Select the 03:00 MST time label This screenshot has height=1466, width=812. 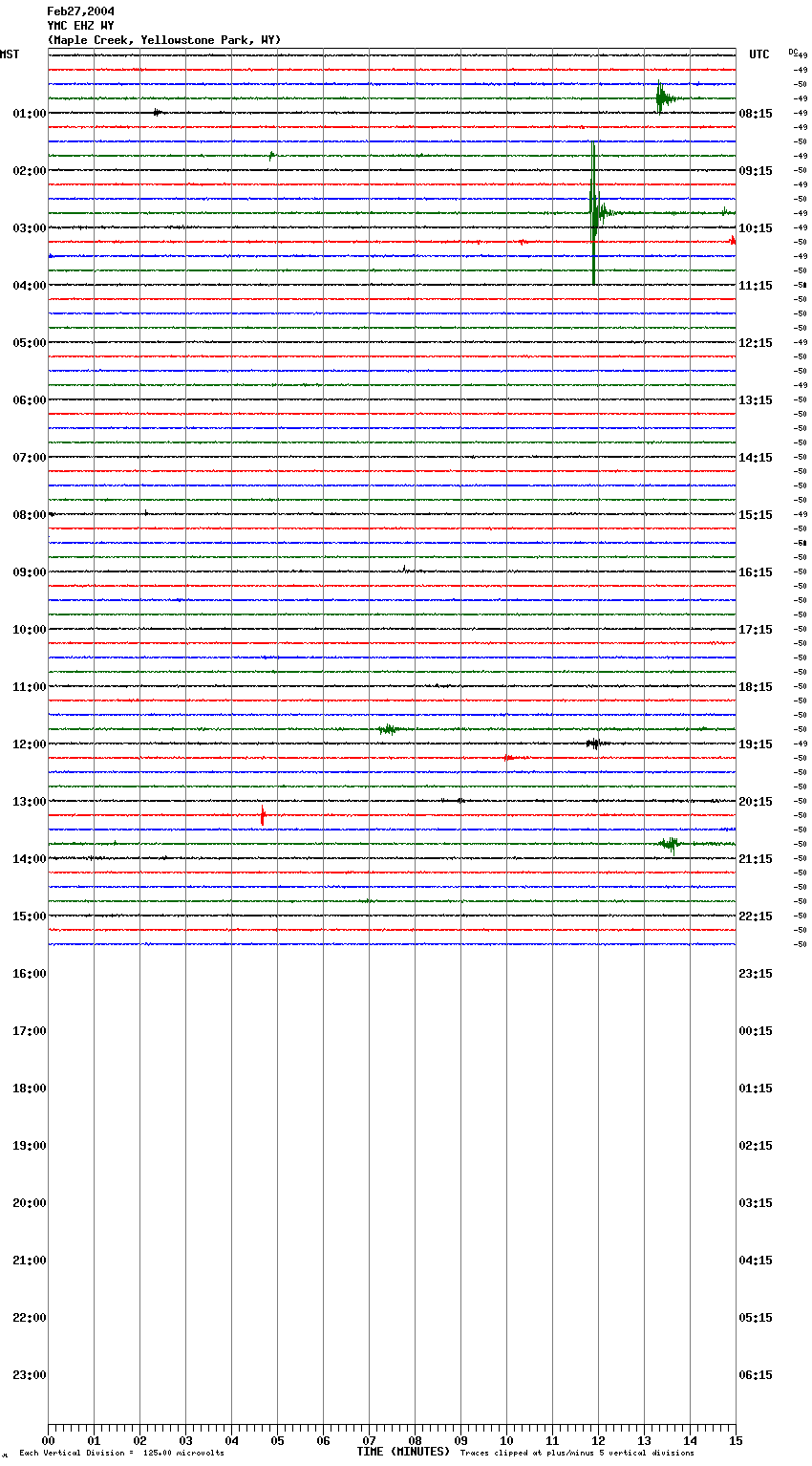[30, 228]
